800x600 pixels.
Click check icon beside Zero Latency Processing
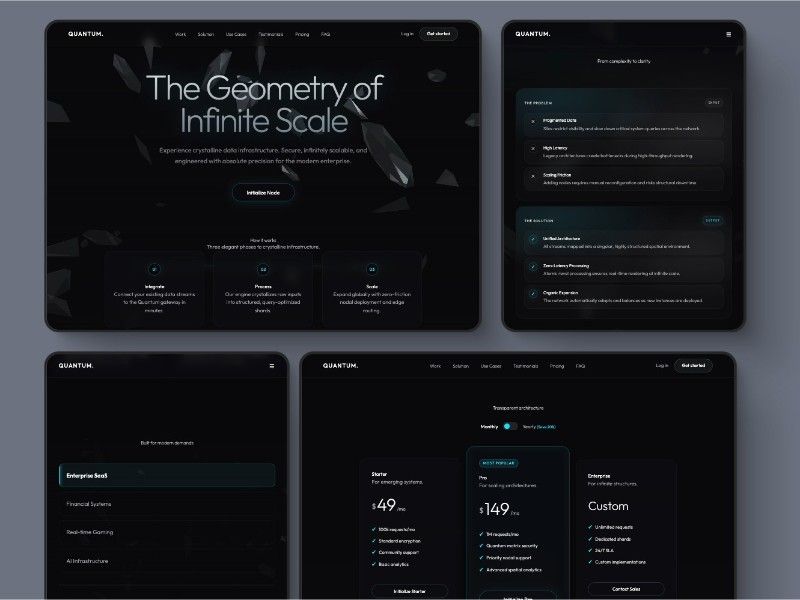point(533,266)
